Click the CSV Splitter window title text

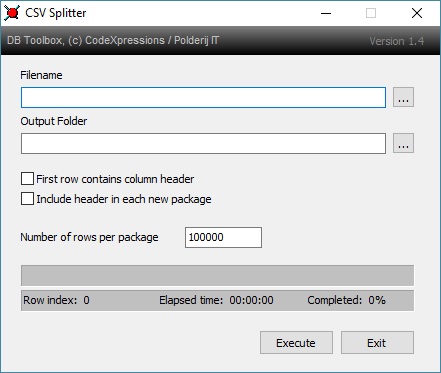[x=56, y=13]
